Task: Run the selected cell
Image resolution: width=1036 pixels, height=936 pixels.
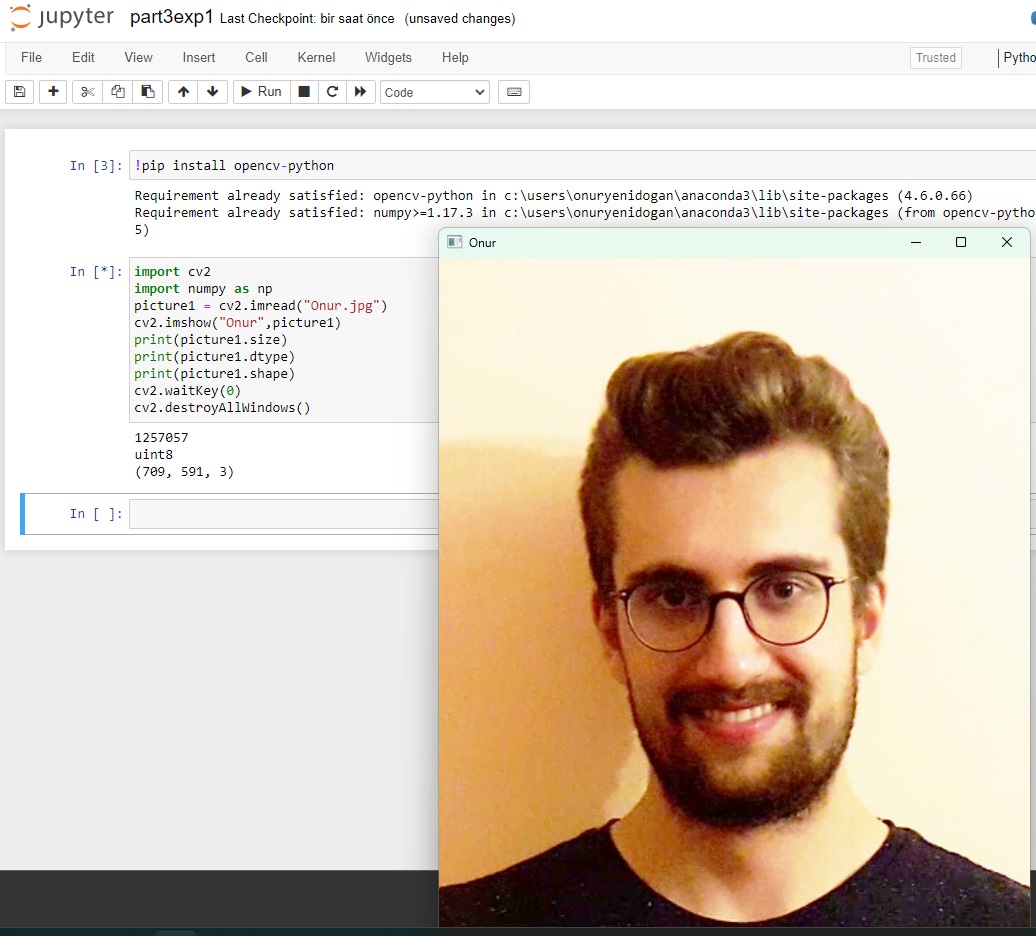Action: (x=262, y=92)
